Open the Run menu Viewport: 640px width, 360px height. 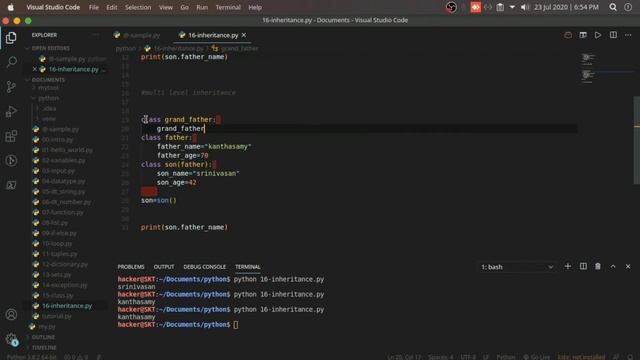(202, 7)
